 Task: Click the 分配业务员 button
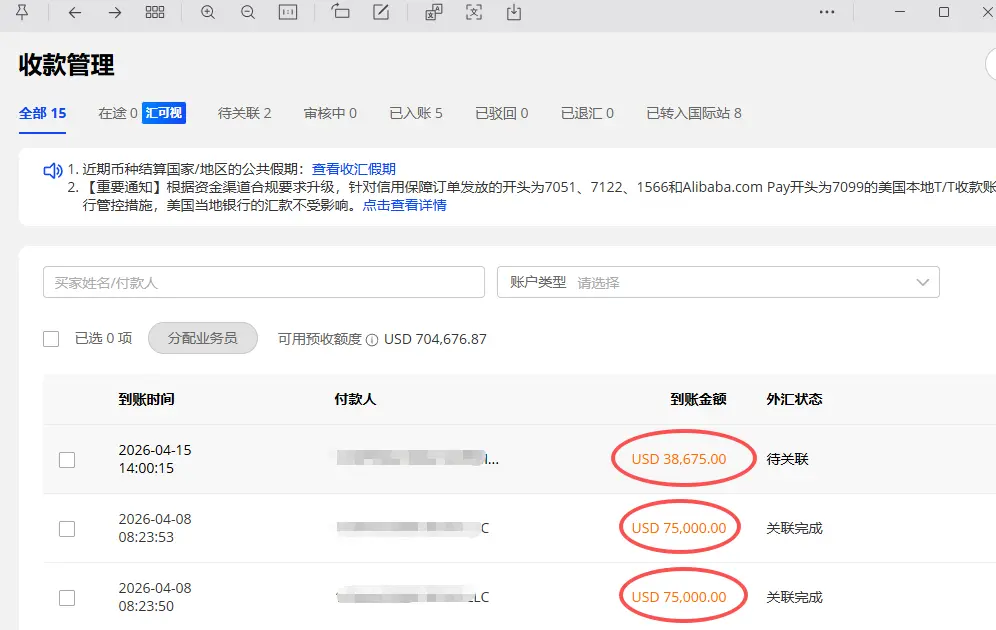tap(203, 338)
